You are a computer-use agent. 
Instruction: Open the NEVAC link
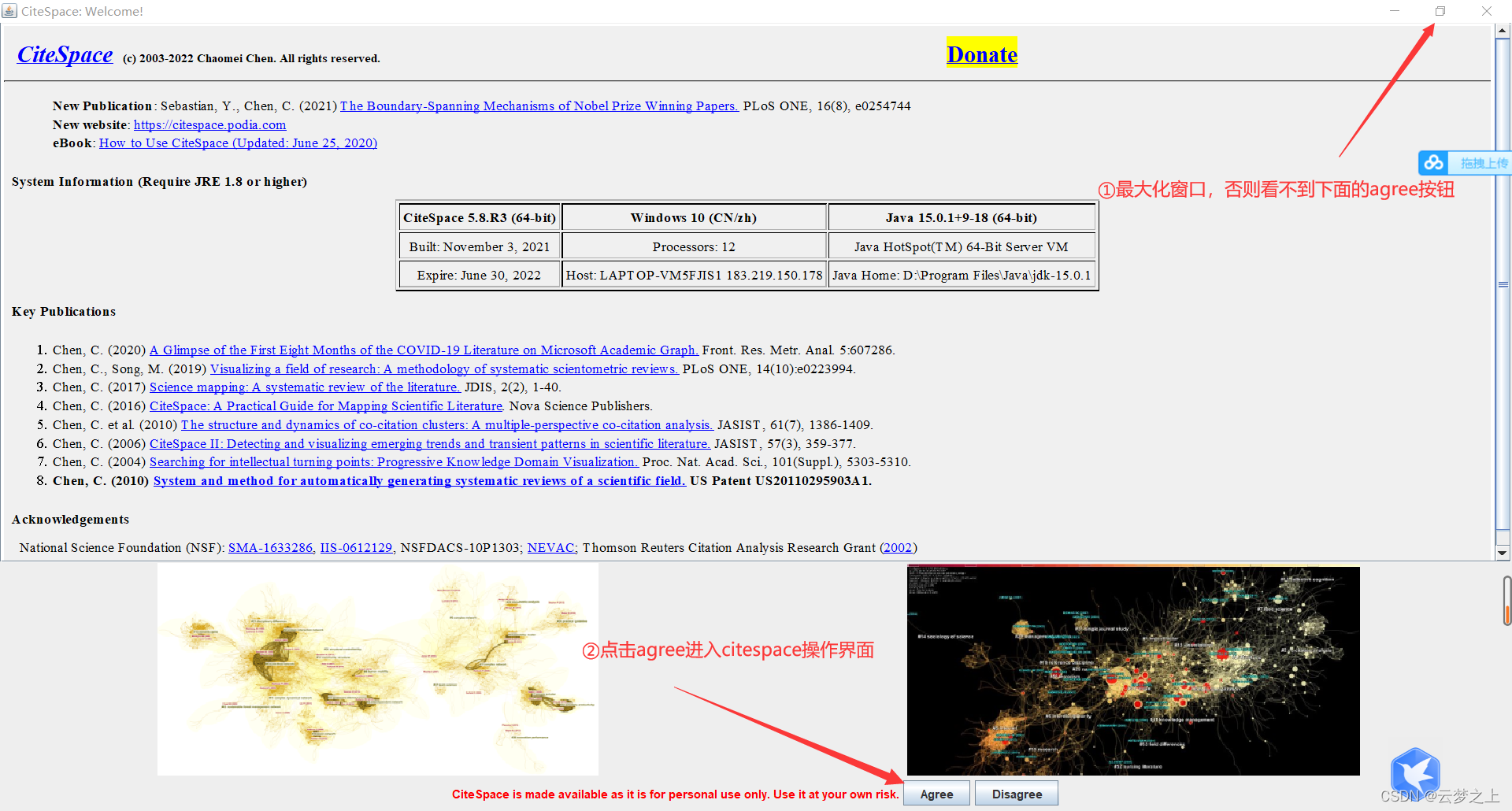(x=552, y=547)
